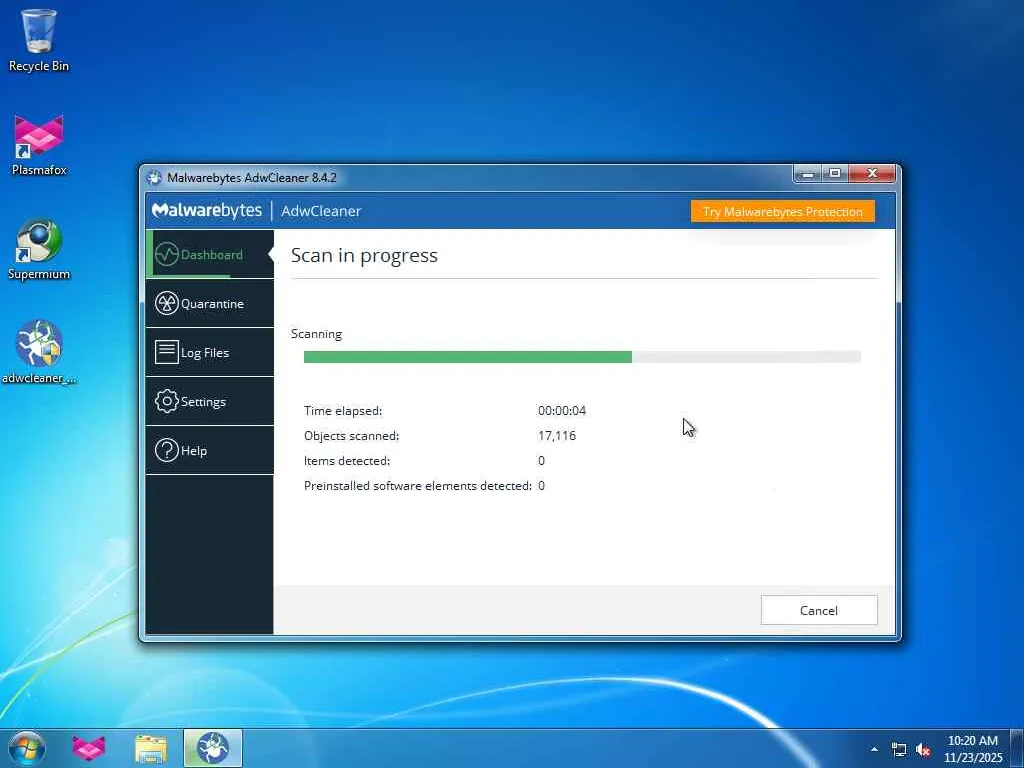The width and height of the screenshot is (1024, 768).
Task: Select the Quarantine biohazard icon
Action: click(x=167, y=303)
